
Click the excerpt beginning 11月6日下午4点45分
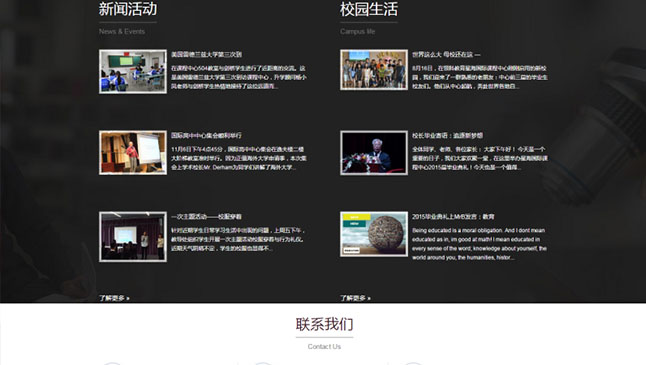click(x=239, y=158)
